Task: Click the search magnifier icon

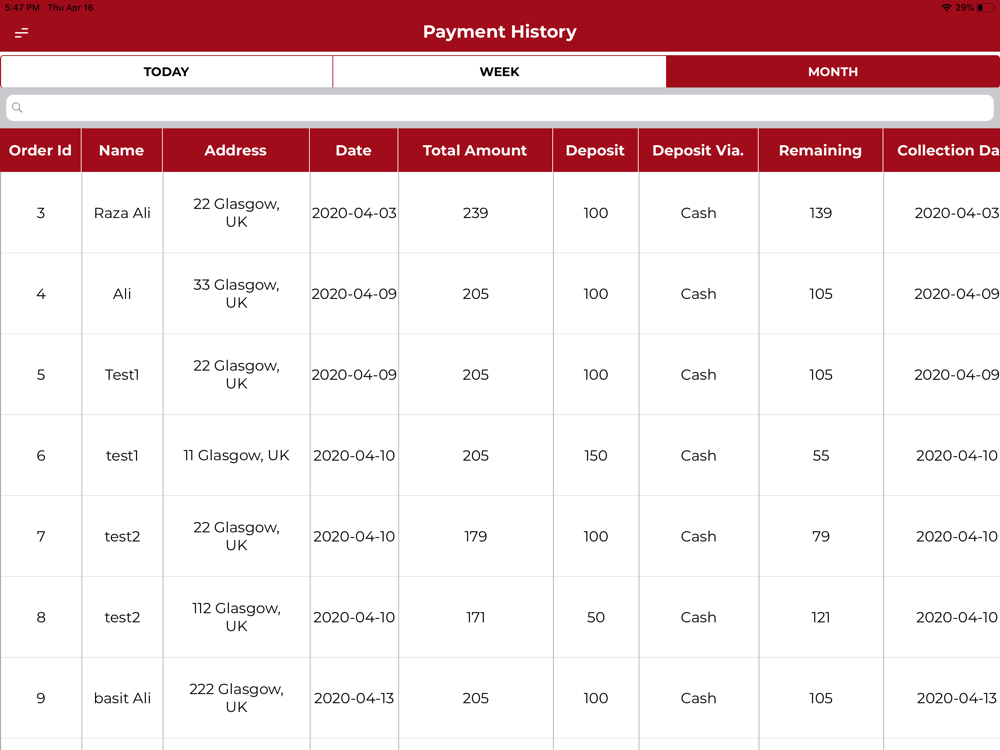Action: point(17,108)
